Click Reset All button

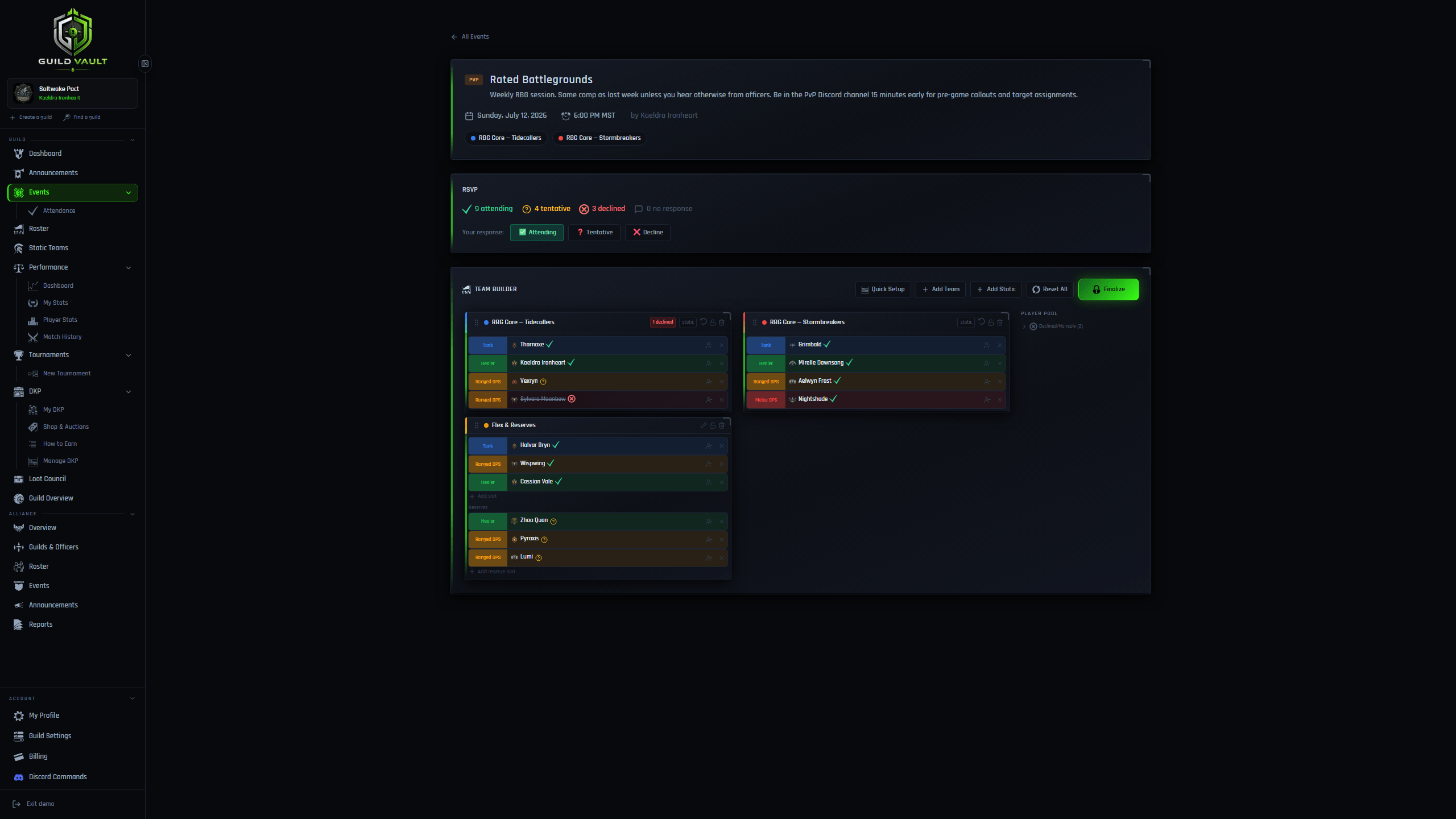(1050, 289)
